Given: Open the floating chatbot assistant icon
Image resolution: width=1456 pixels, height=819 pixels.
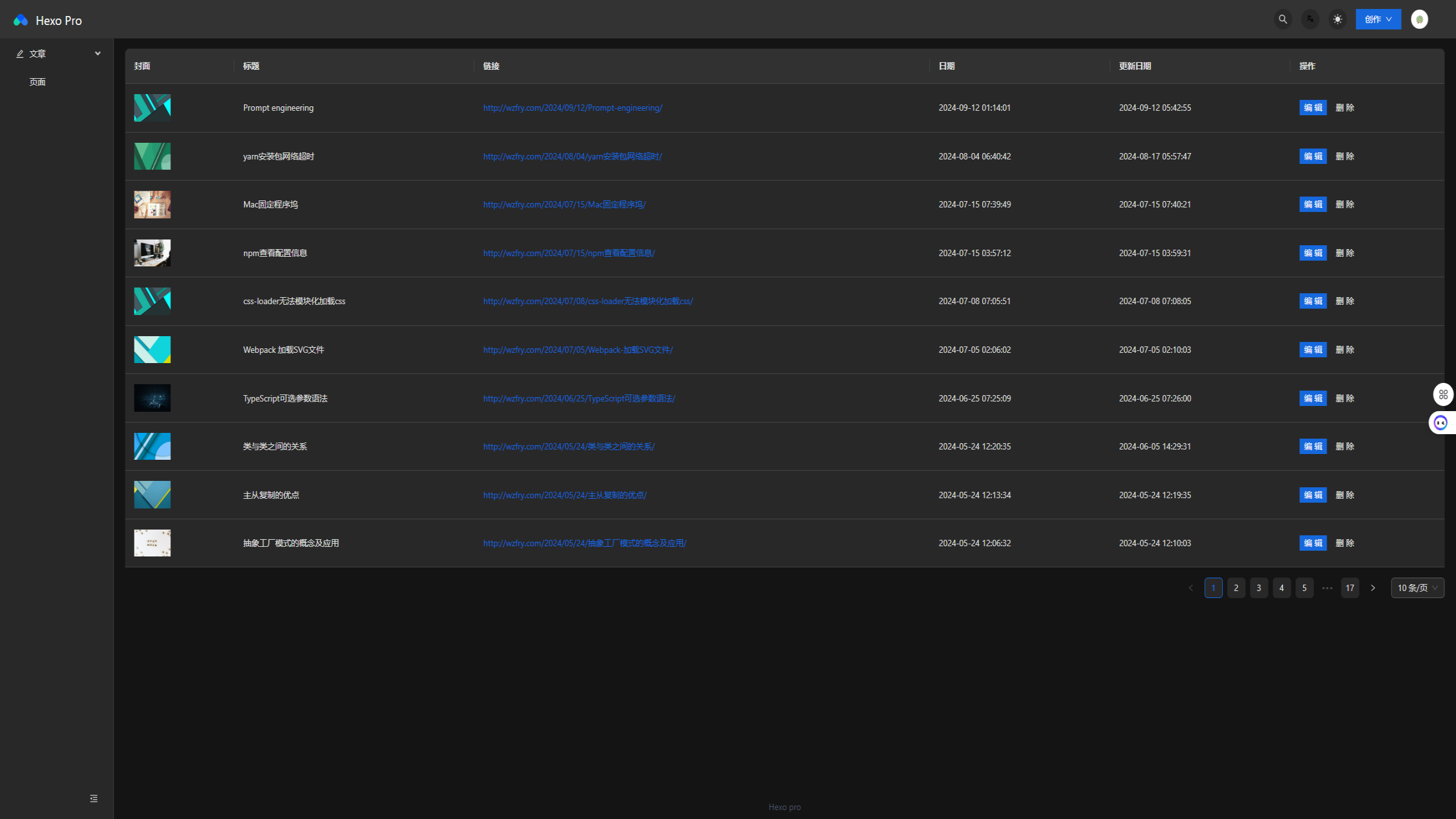Looking at the screenshot, I should pyautogui.click(x=1441, y=423).
